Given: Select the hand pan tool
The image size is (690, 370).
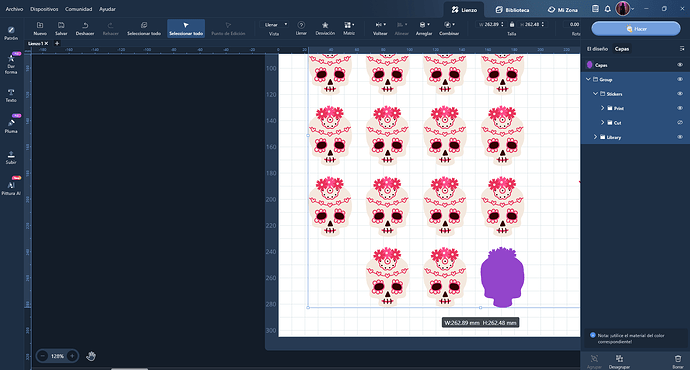Looking at the screenshot, I should click(91, 355).
